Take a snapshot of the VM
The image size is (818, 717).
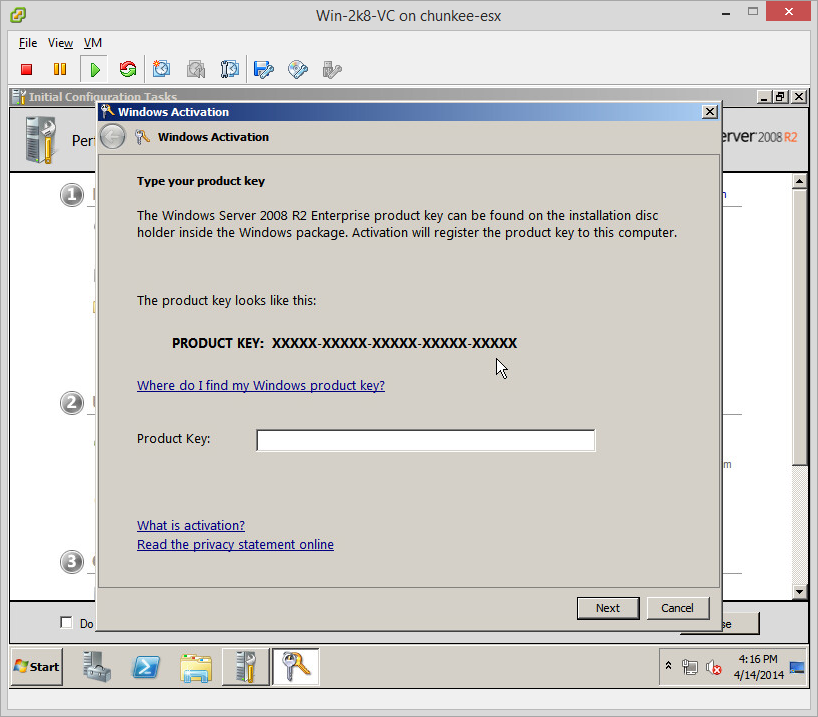pos(161,69)
